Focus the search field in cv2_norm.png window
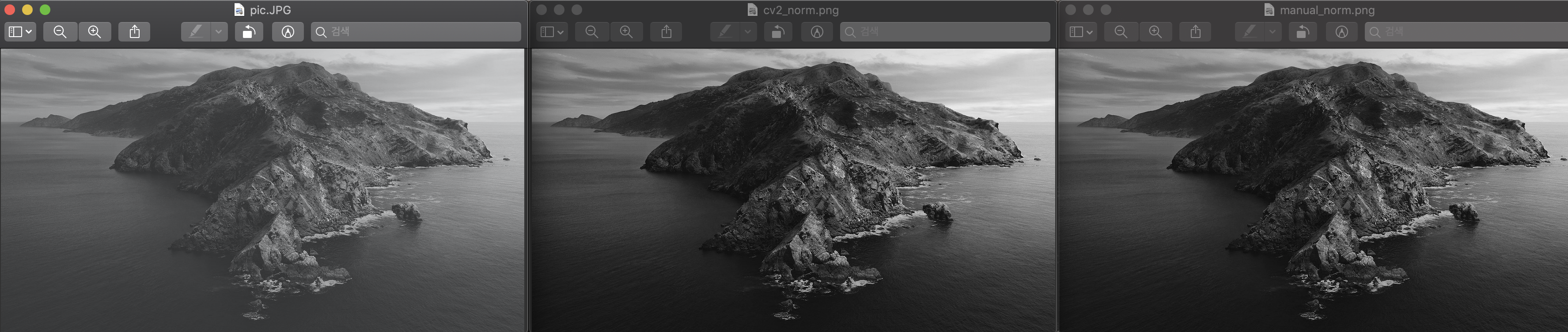The width and height of the screenshot is (1568, 332). [945, 32]
